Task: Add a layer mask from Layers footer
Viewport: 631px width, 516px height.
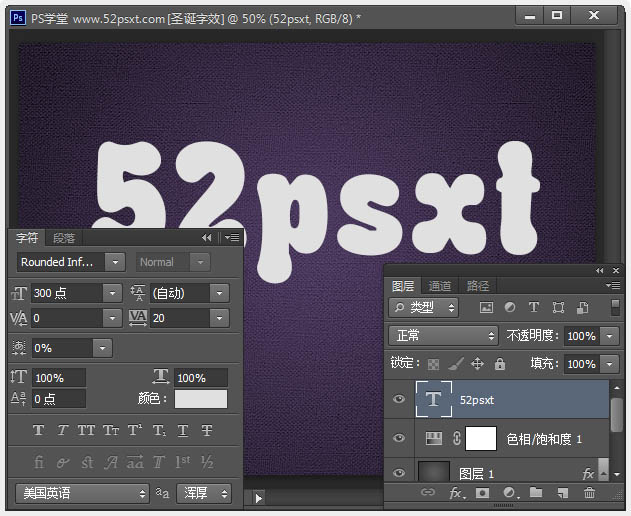Action: click(x=482, y=493)
